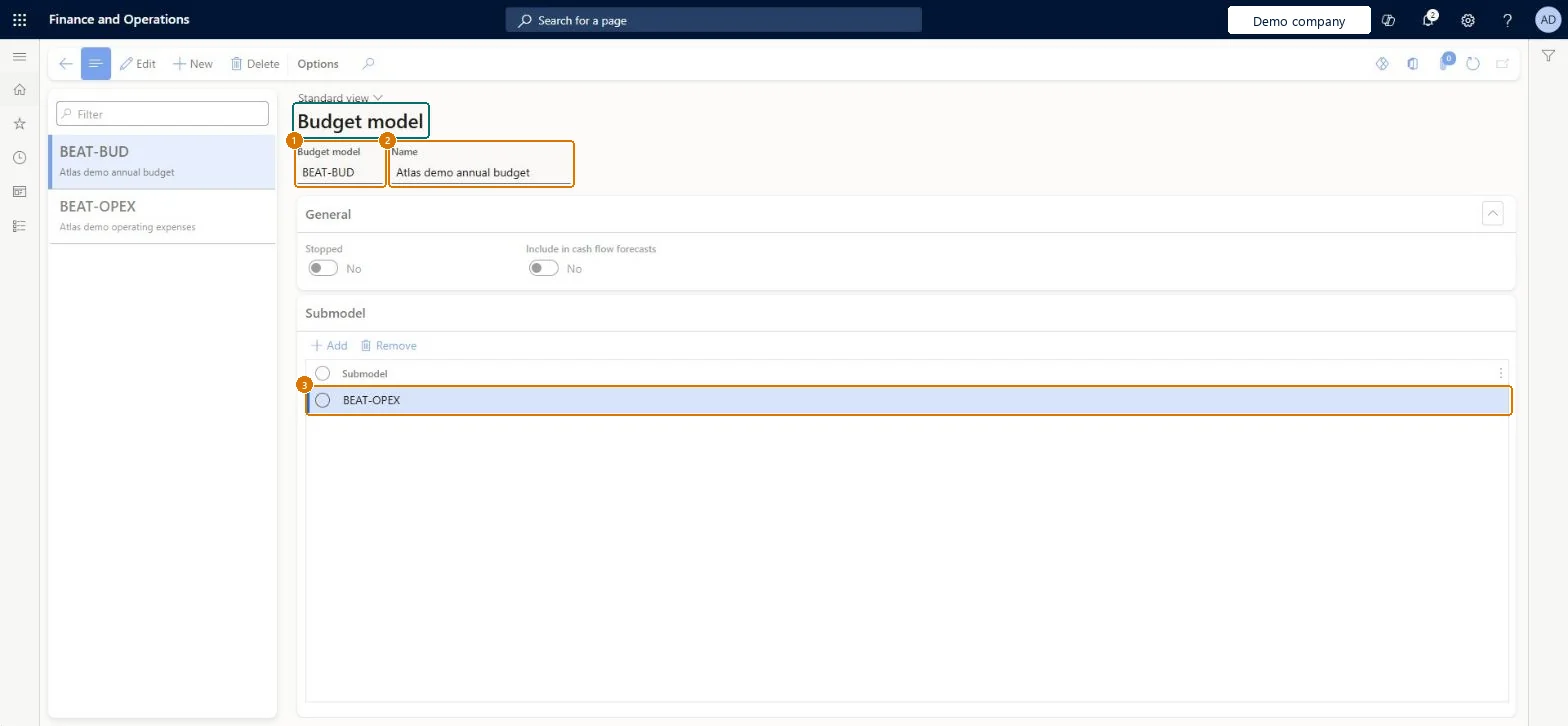Open Copilot from the top bar
This screenshot has height=726, width=1568.
(x=1388, y=20)
